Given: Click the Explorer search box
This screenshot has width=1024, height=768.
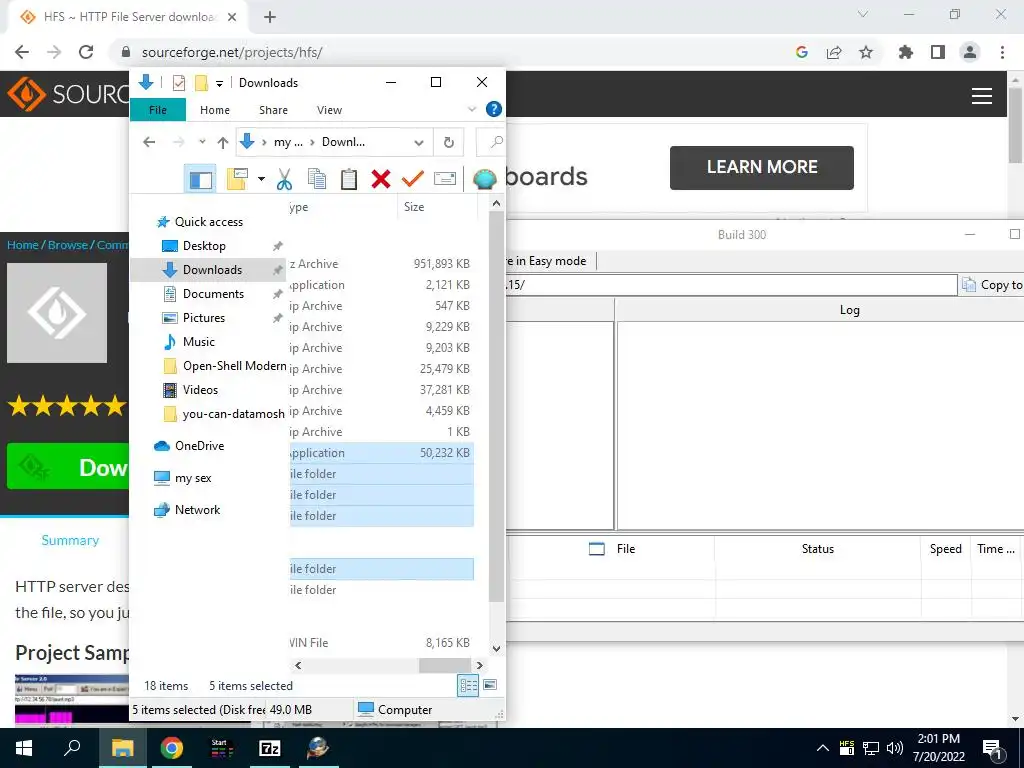Looking at the screenshot, I should 490,142.
